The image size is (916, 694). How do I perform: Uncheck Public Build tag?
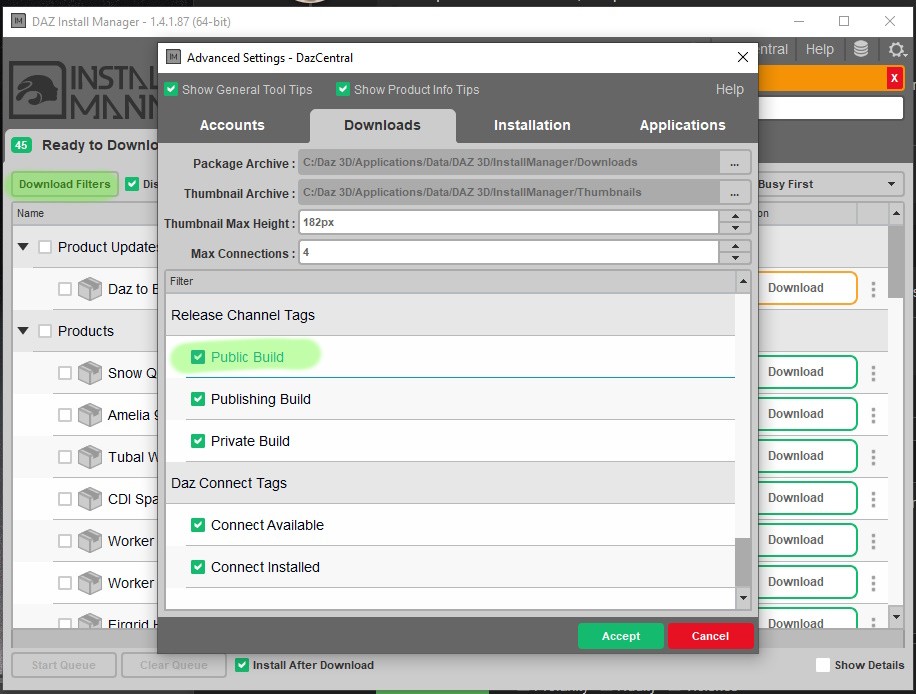click(198, 357)
